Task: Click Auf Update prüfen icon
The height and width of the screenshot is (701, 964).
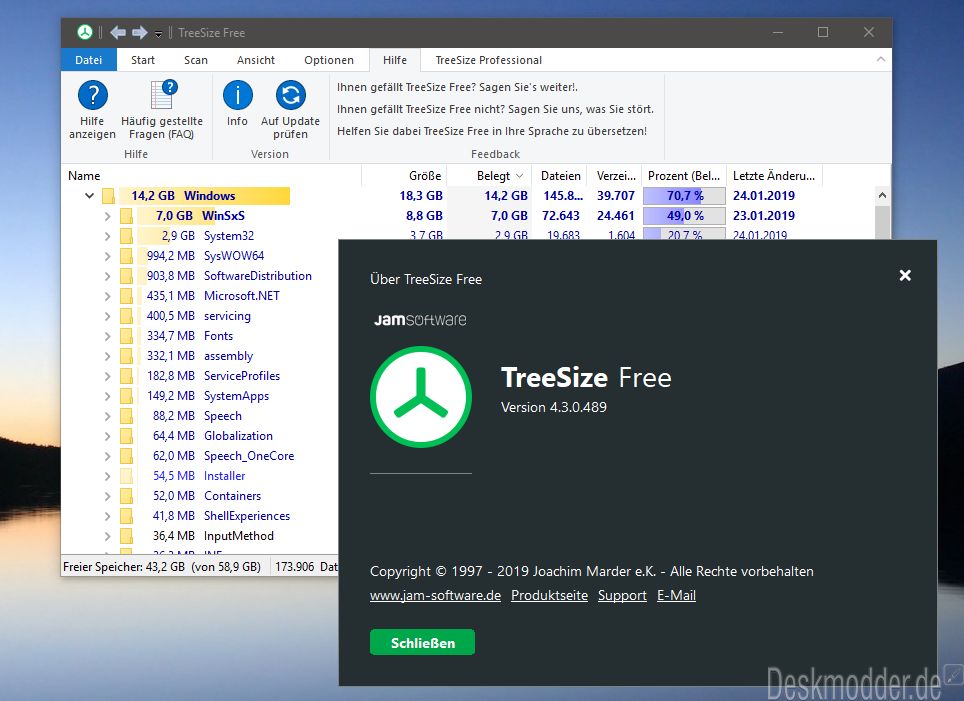Action: (291, 95)
